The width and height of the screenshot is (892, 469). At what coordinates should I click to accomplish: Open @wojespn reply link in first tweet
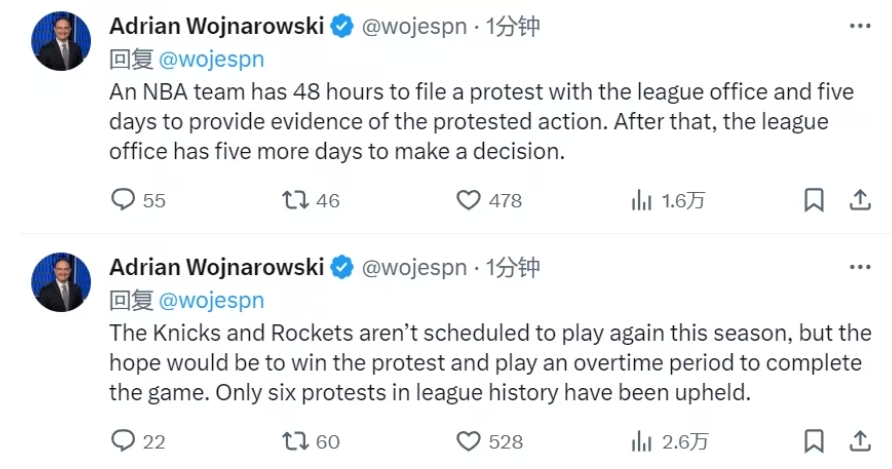pos(211,59)
